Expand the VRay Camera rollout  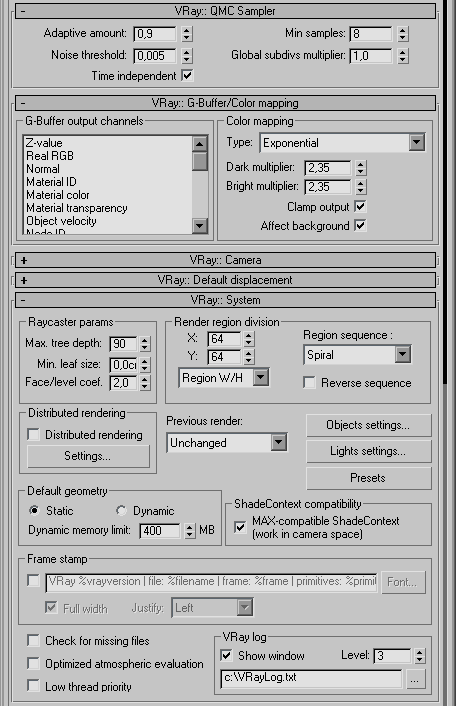[x=225, y=260]
